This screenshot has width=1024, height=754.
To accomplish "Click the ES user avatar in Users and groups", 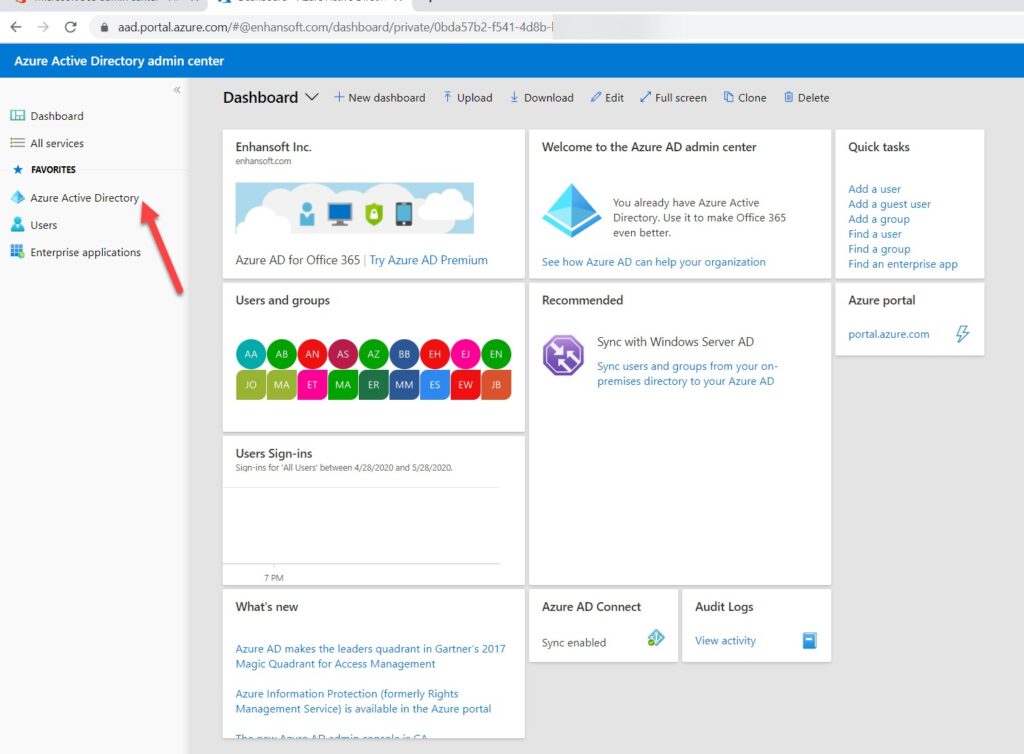I will (434, 384).
